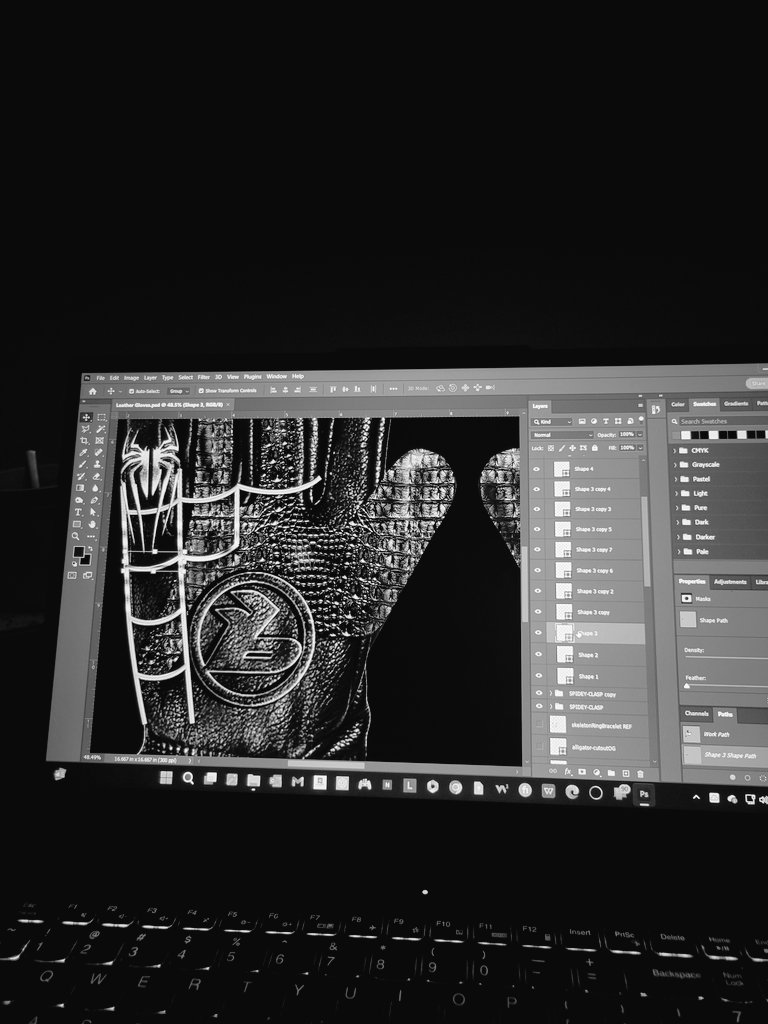Select the Crop tool

pyautogui.click(x=85, y=441)
